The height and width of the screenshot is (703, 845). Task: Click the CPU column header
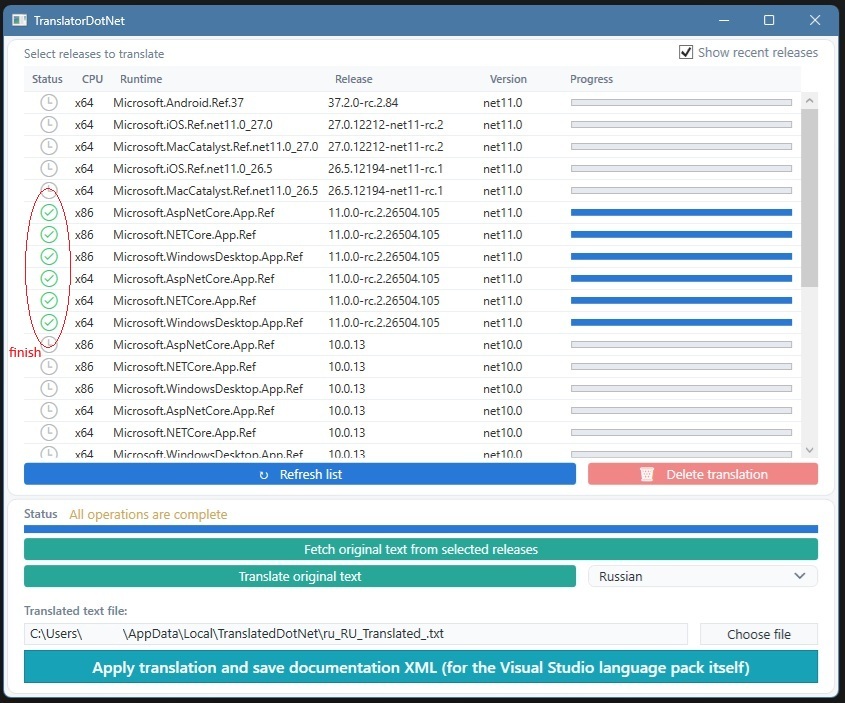(x=92, y=79)
